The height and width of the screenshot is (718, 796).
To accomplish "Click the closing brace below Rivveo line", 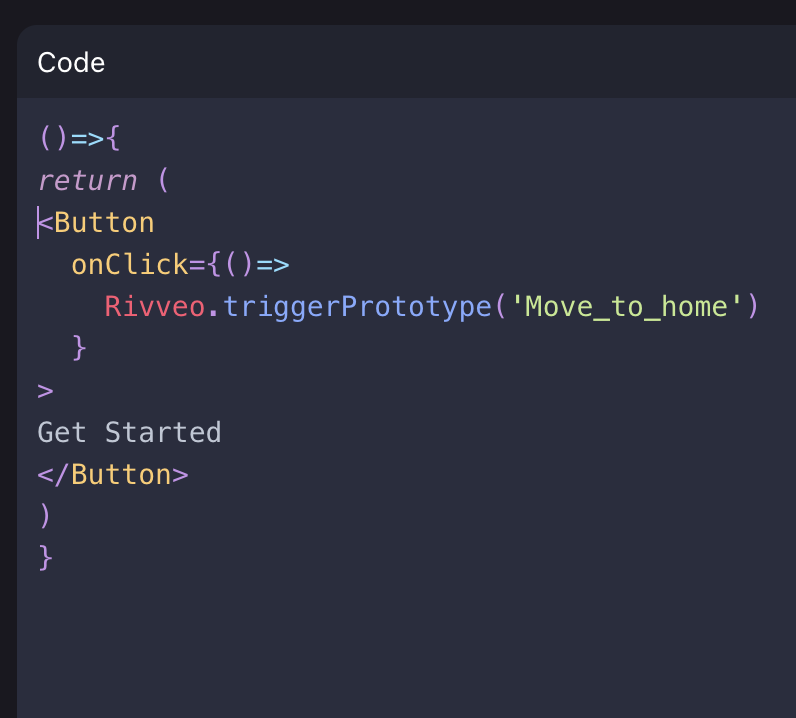I will click(x=79, y=348).
